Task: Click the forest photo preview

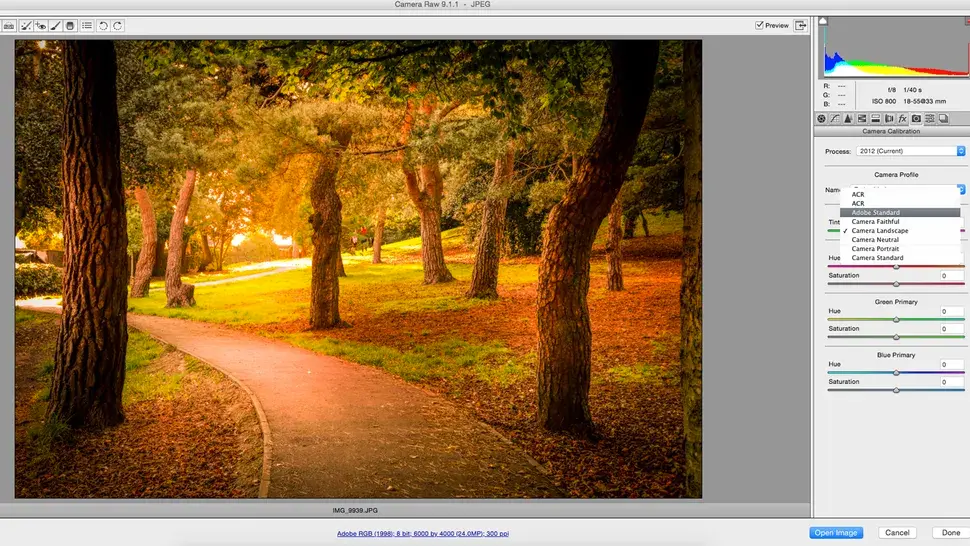Action: pyautogui.click(x=358, y=269)
